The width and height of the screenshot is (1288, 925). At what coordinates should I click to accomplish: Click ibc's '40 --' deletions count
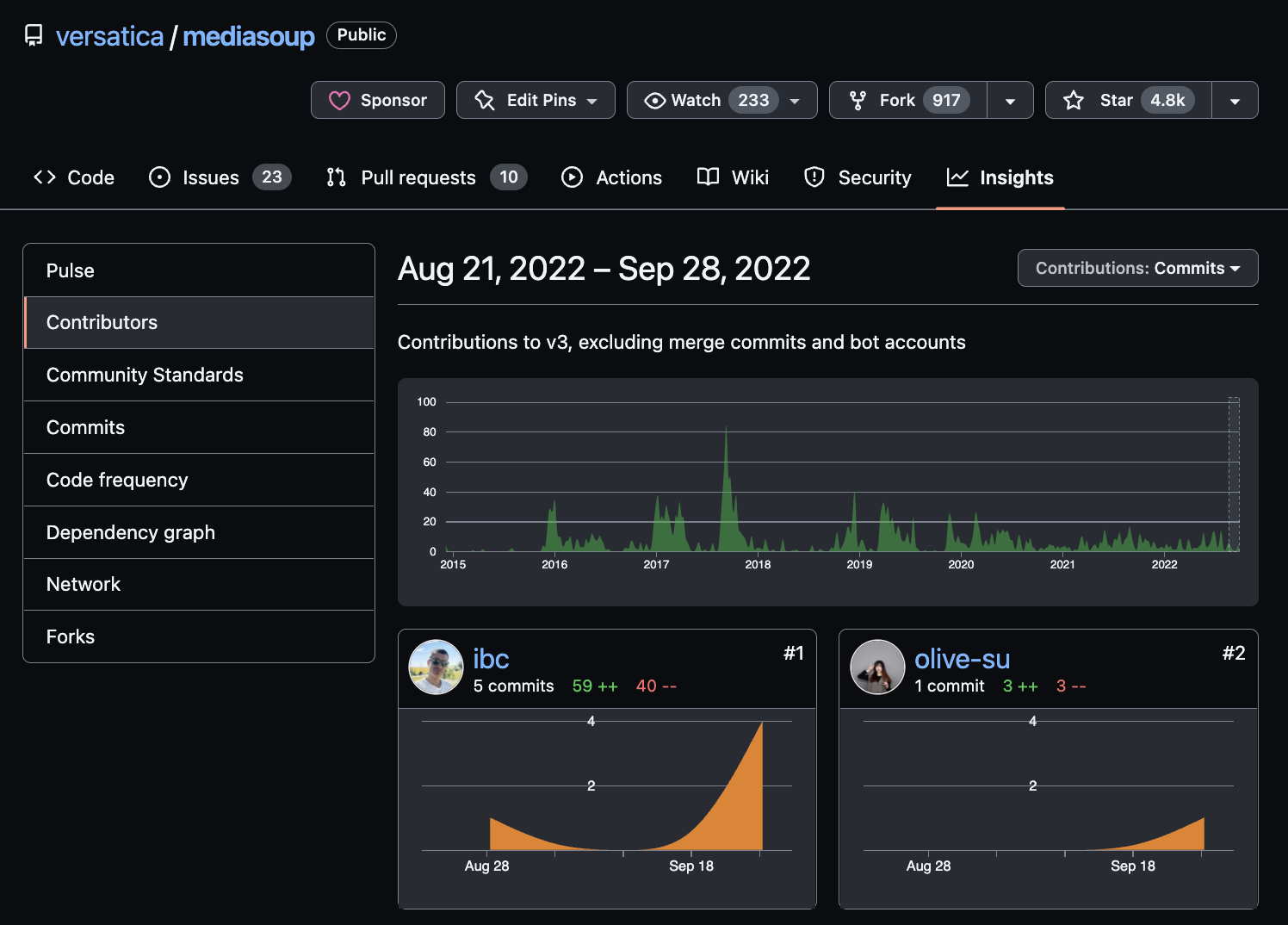(x=656, y=686)
